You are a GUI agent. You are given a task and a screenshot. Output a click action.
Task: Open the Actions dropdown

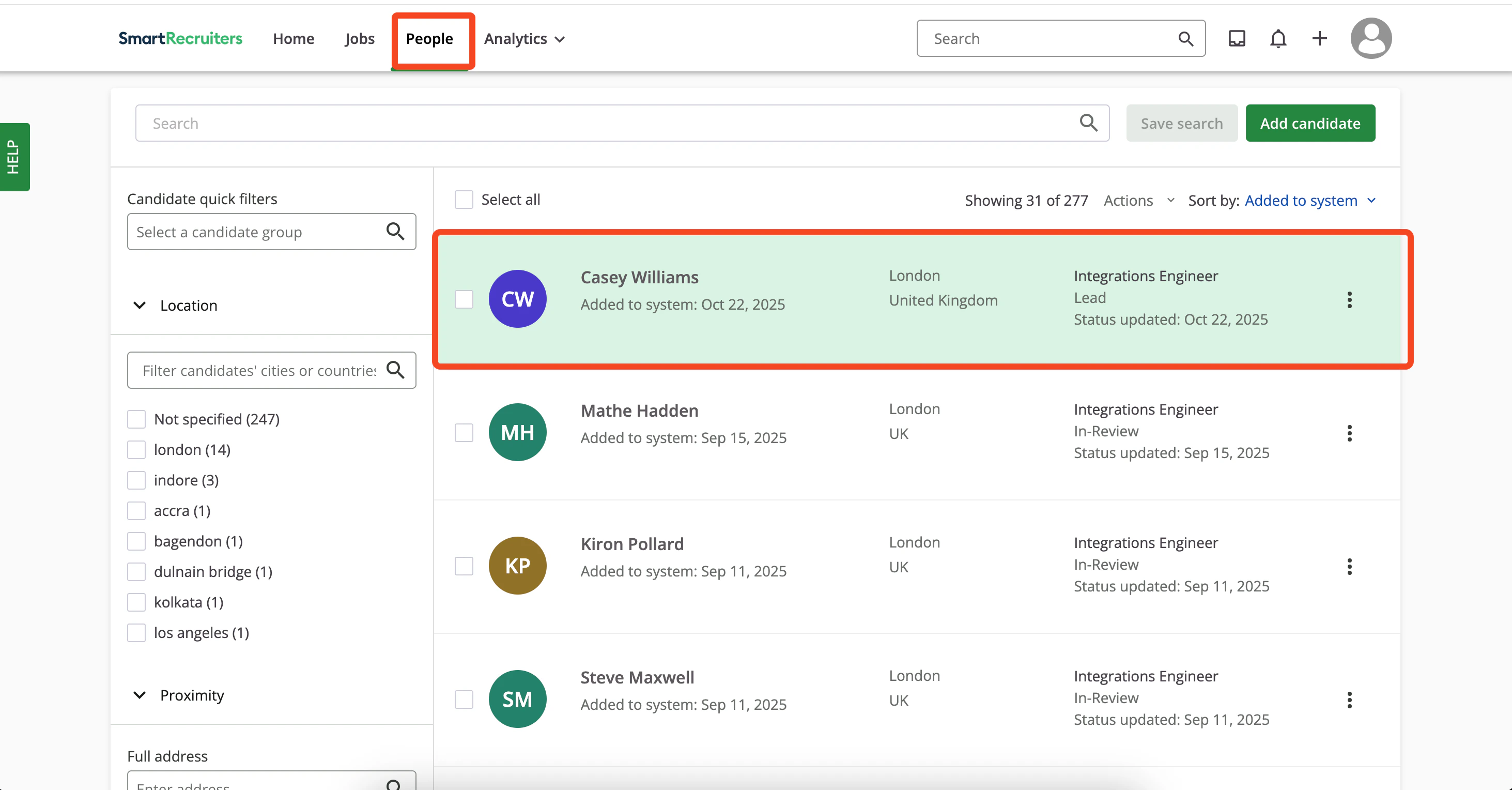1138,201
